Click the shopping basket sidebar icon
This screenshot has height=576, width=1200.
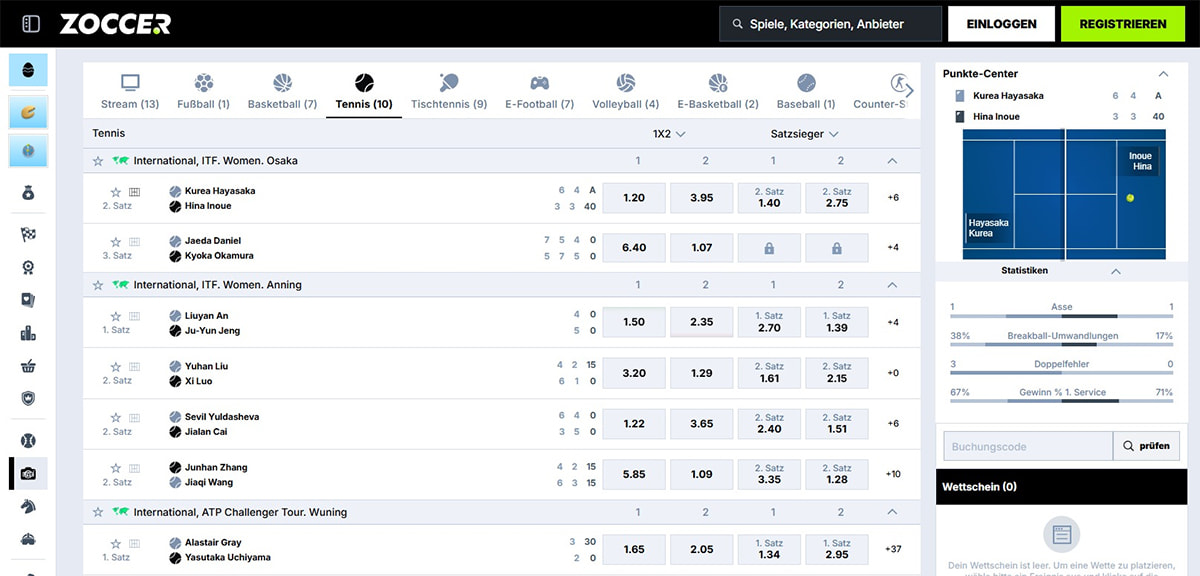[28, 367]
